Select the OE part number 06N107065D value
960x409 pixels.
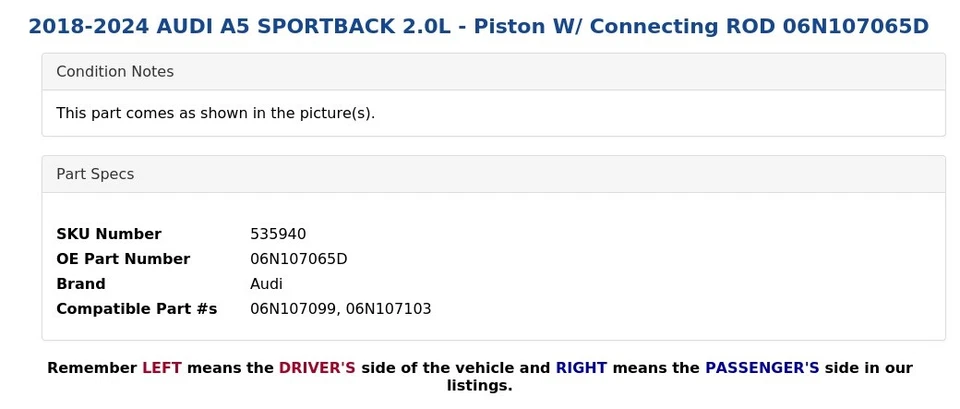(x=299, y=259)
